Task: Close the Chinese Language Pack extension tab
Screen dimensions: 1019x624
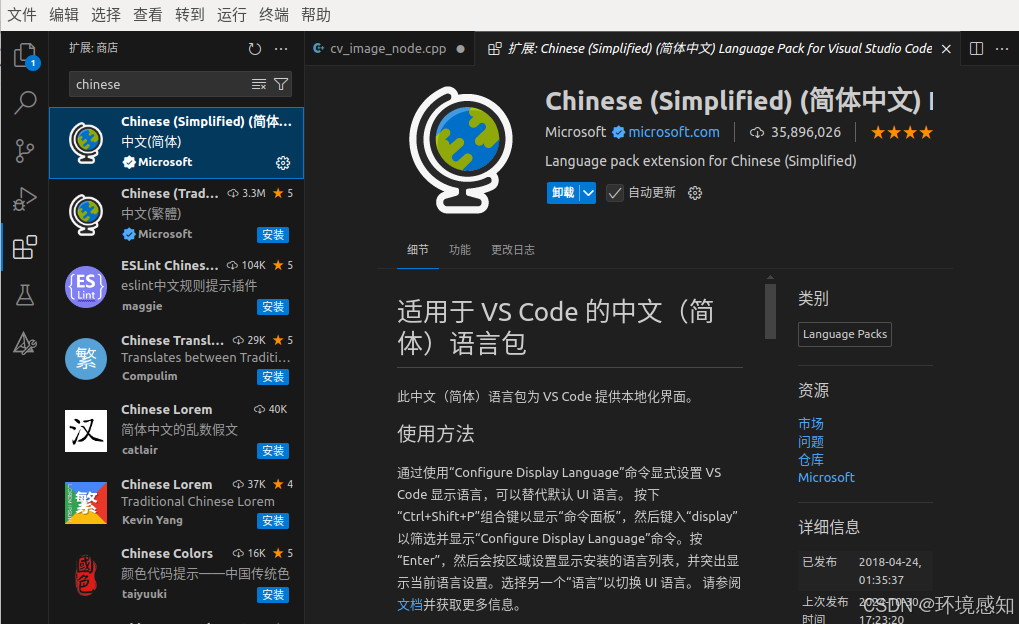Action: pyautogui.click(x=946, y=49)
